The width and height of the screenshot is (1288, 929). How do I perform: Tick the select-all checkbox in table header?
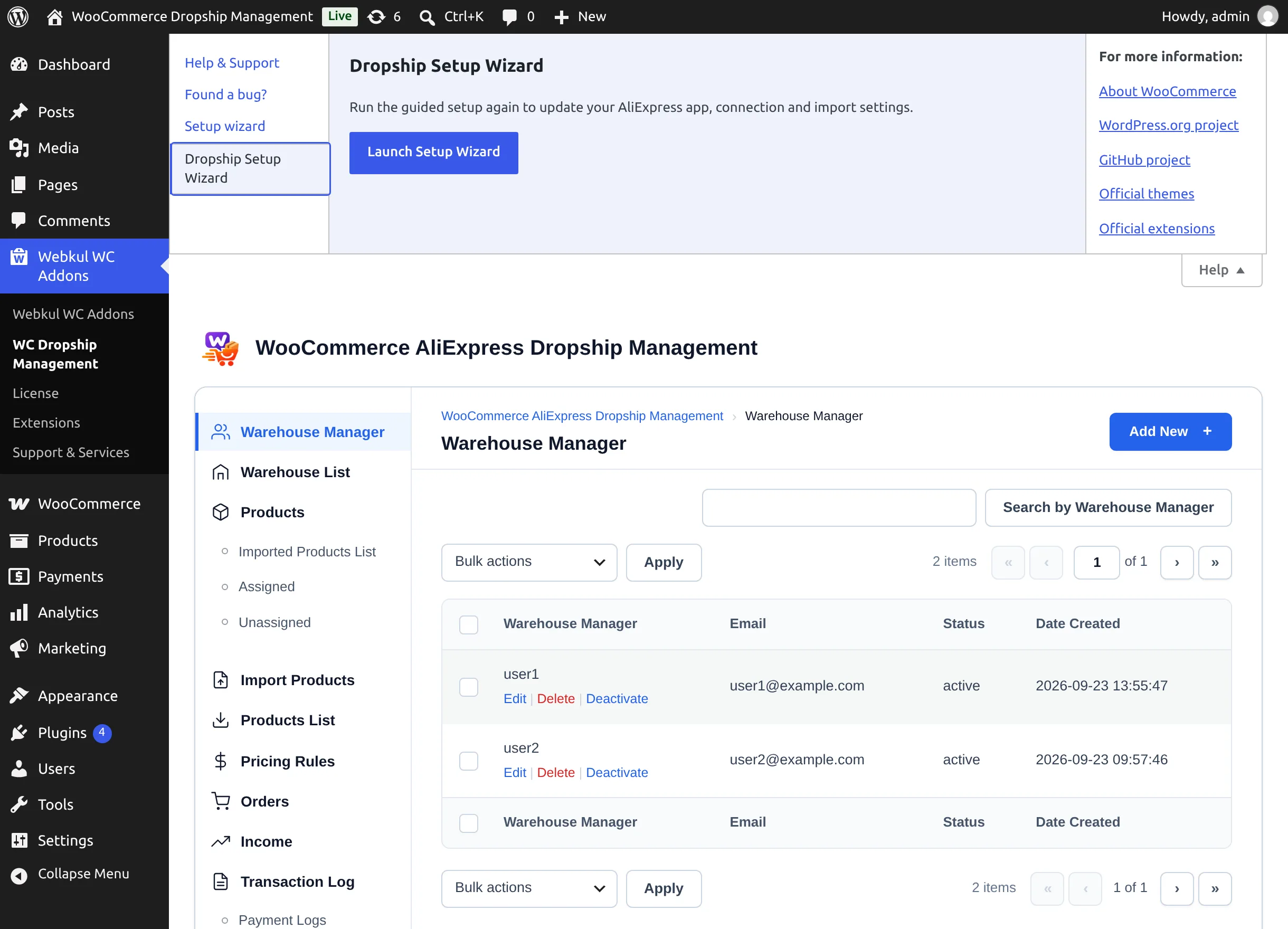[469, 624]
